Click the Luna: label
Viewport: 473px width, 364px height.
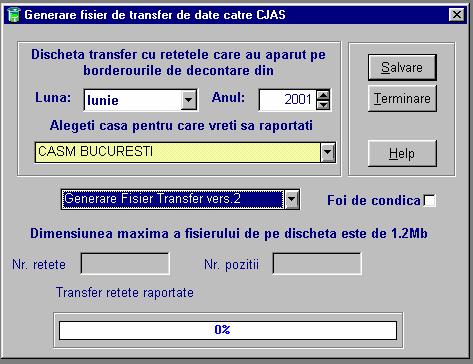53,98
